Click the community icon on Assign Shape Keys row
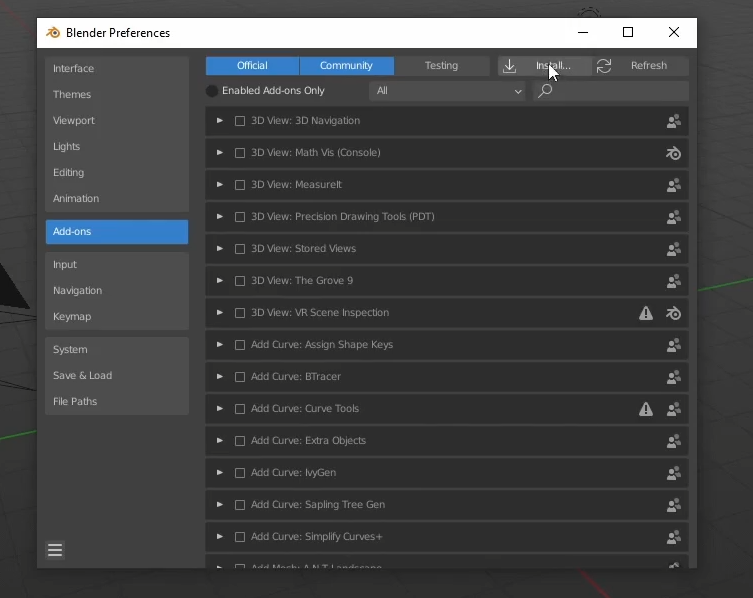 coord(674,345)
